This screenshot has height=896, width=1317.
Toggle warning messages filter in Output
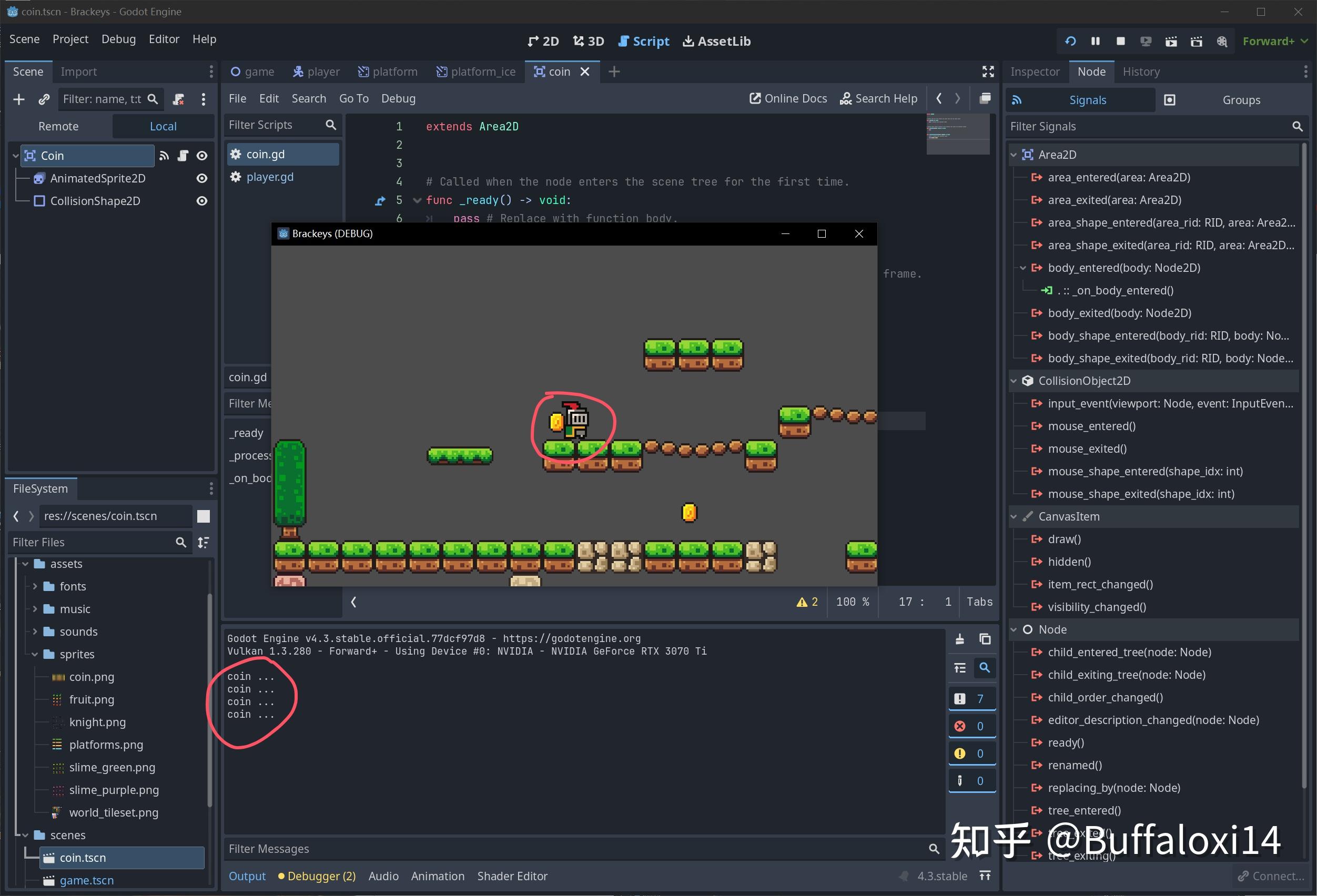click(972, 754)
